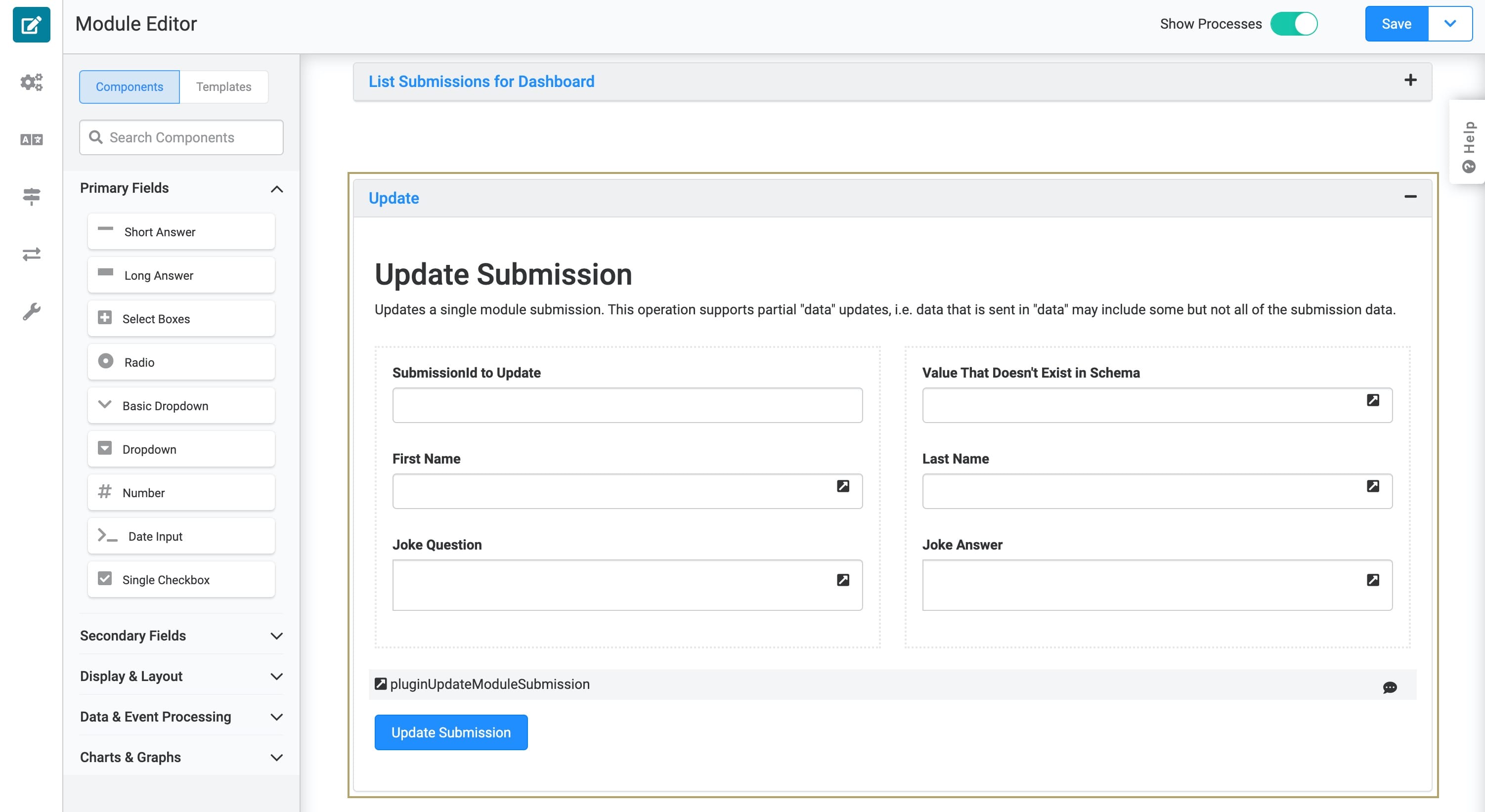1485x812 pixels.
Task: Click the arrow icon in Value That Doesn't Exist field
Action: pos(1373,400)
